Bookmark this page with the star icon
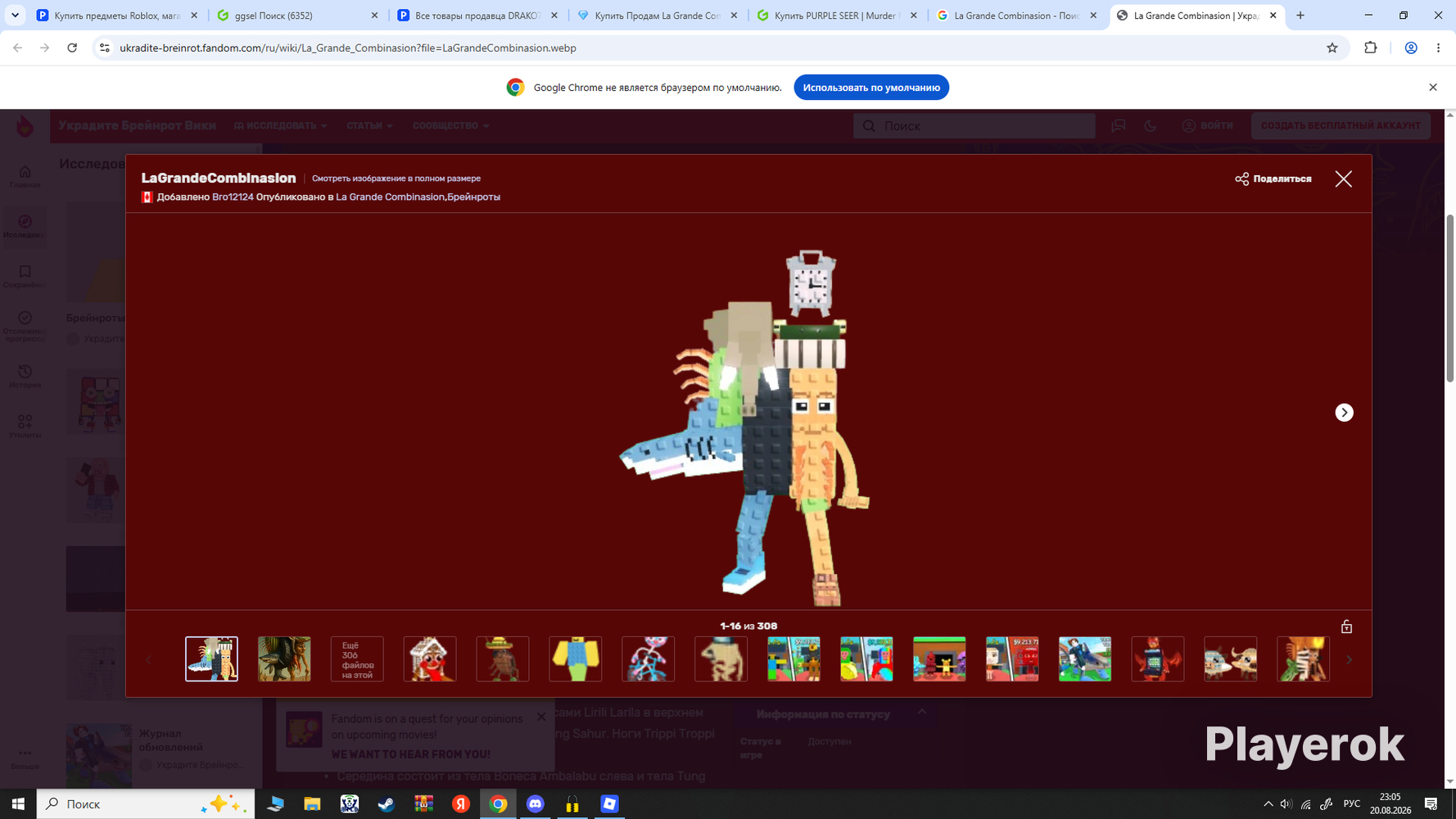 click(x=1332, y=48)
